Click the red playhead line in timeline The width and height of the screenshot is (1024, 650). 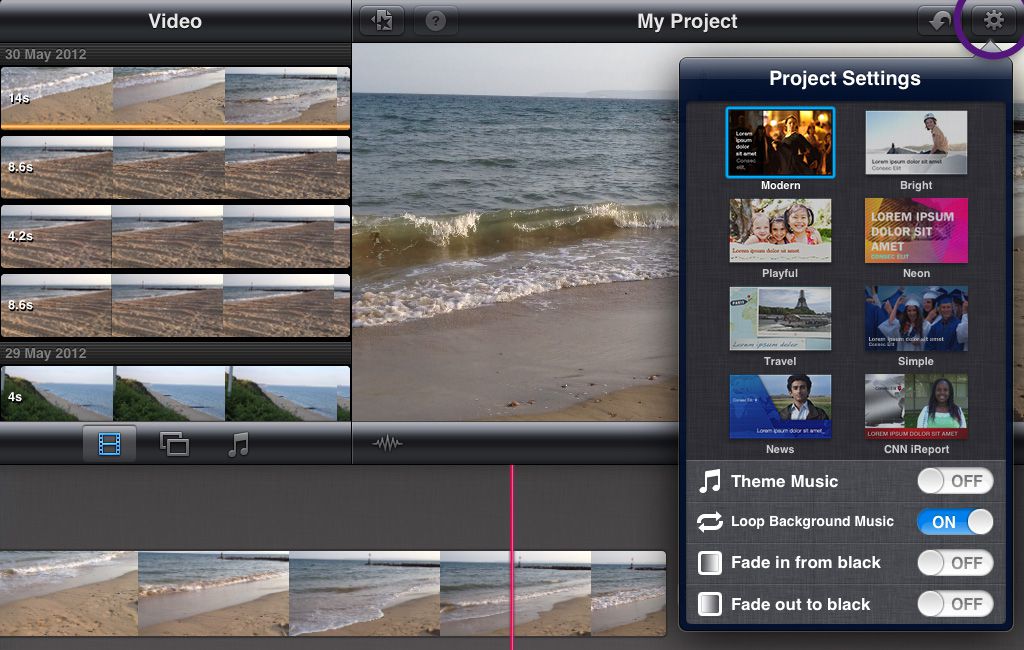click(512, 557)
